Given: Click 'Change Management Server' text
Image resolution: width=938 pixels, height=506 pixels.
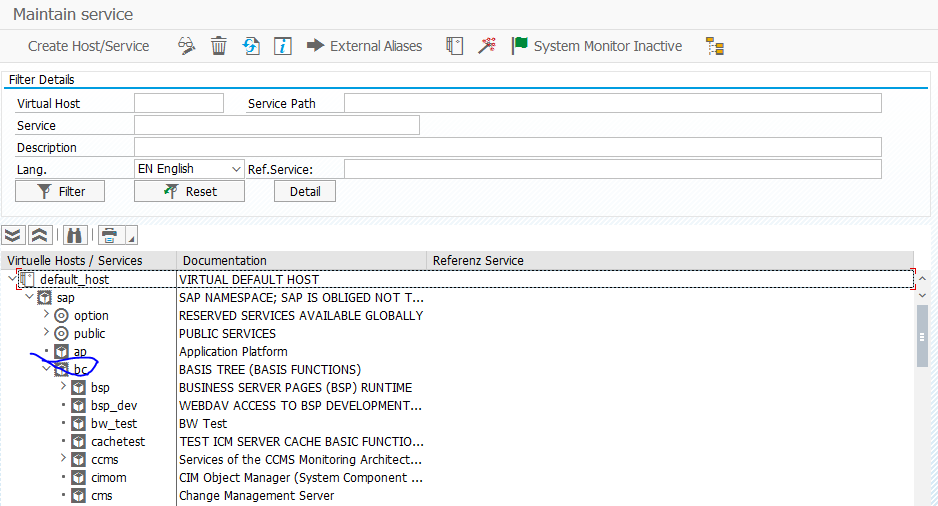Looking at the screenshot, I should 257,495.
